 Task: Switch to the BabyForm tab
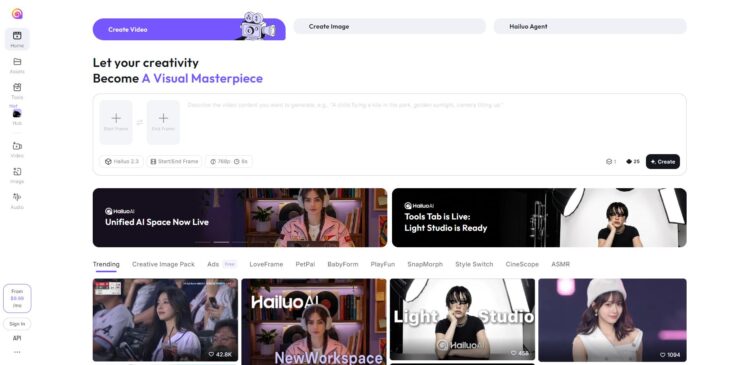pos(342,264)
